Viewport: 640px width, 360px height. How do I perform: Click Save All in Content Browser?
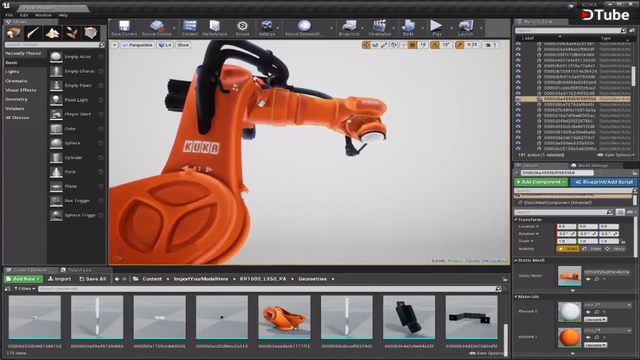(93, 279)
